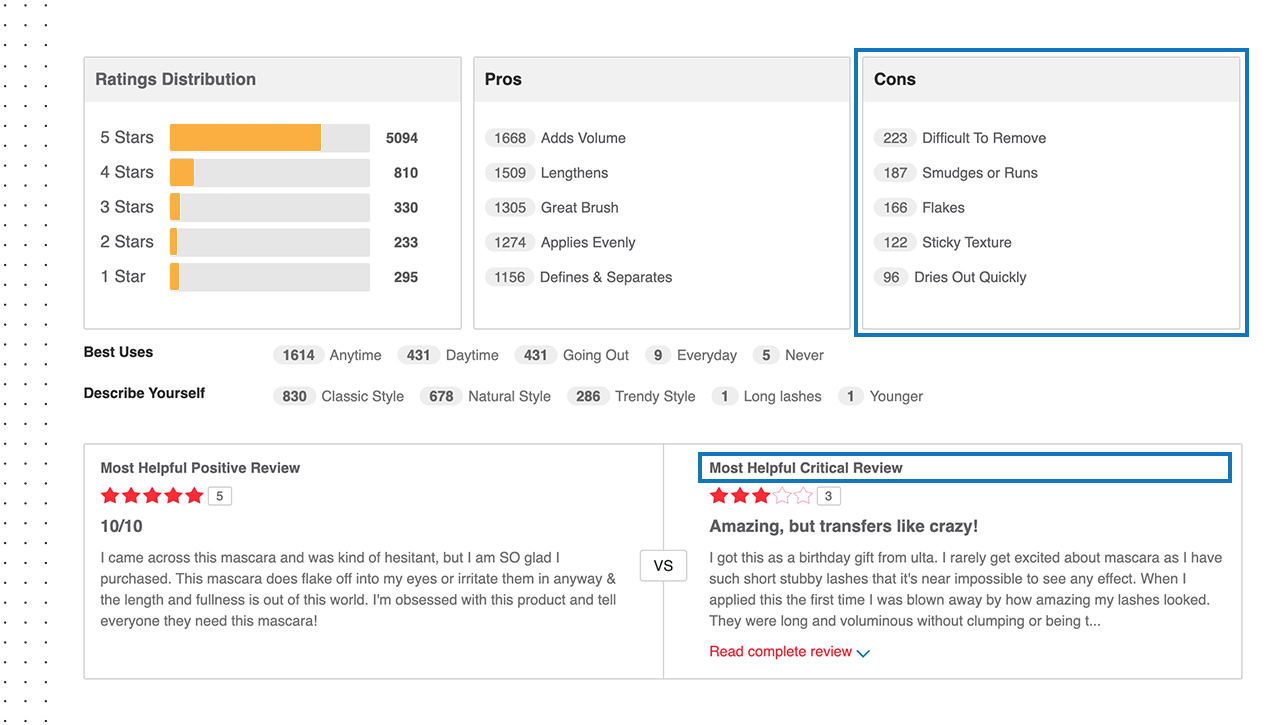The image size is (1280, 725).
Task: Filter by Smudges or Runs con
Action: 956,173
